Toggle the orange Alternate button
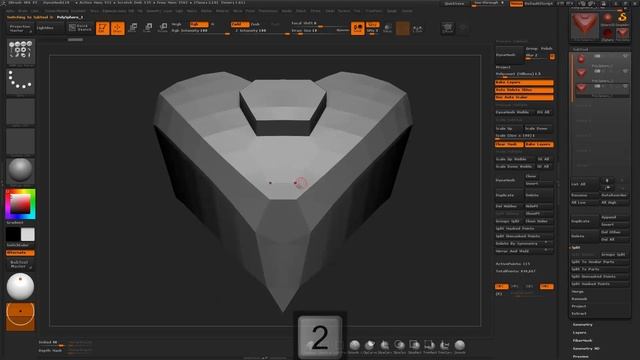This screenshot has width=640, height=360. click(x=20, y=253)
